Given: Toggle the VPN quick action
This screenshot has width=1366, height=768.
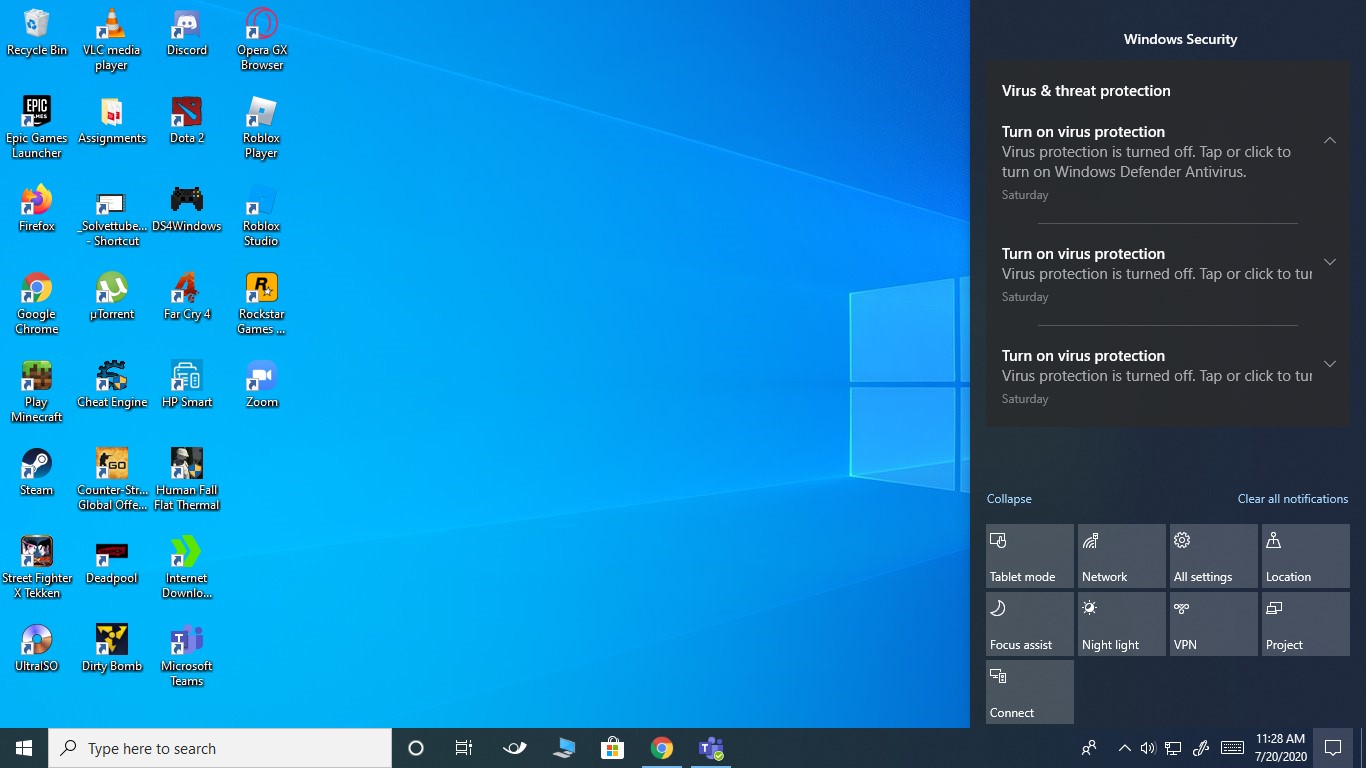Looking at the screenshot, I should point(1214,624).
